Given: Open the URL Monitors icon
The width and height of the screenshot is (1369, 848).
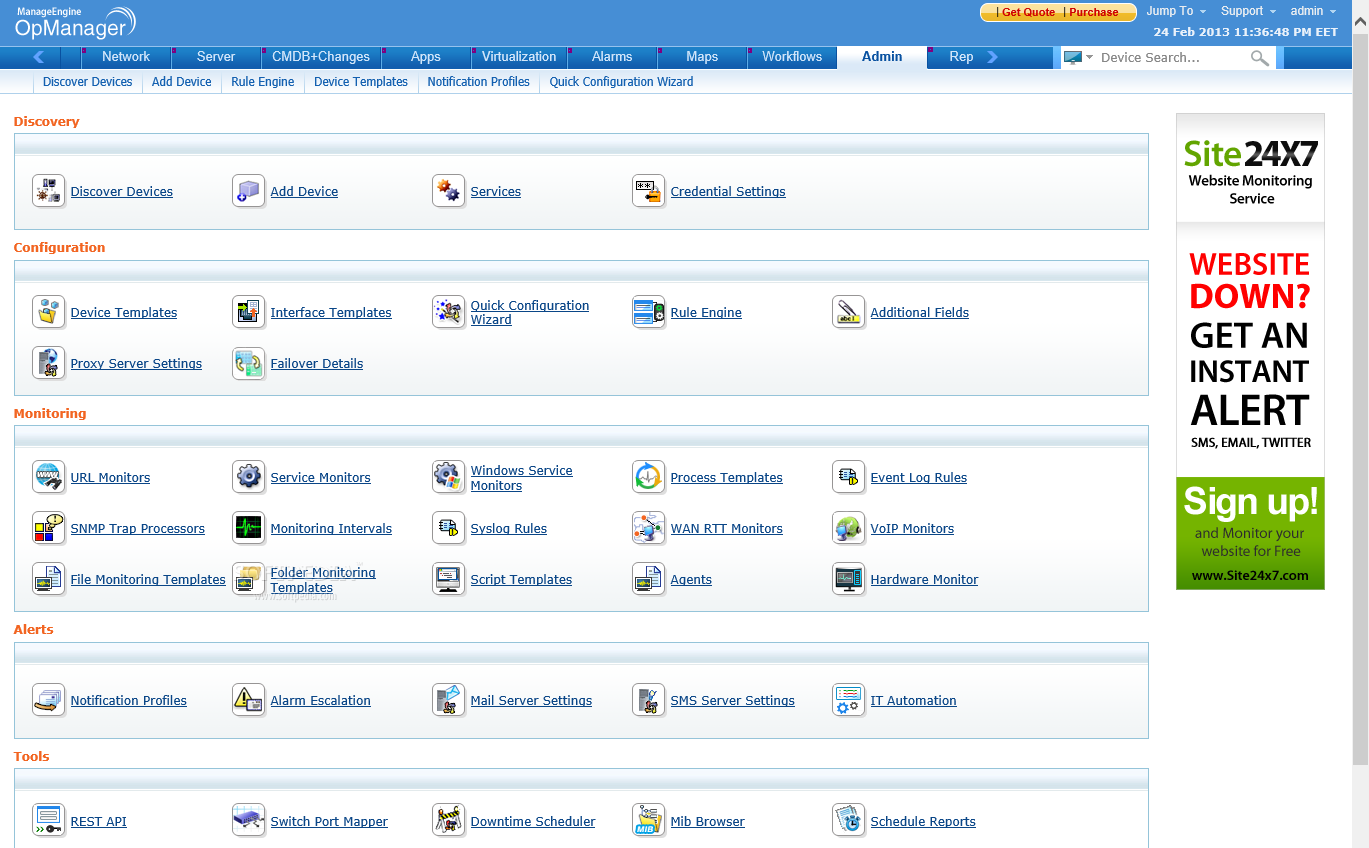Looking at the screenshot, I should pos(48,477).
